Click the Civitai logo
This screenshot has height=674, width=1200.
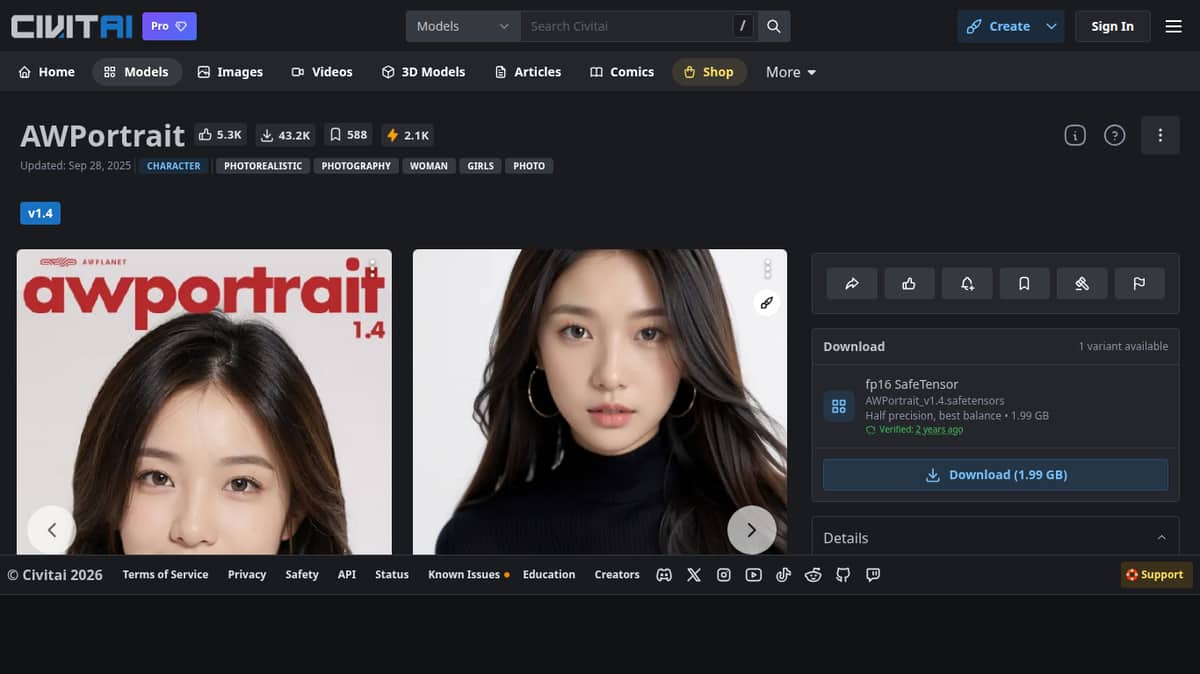coord(71,26)
